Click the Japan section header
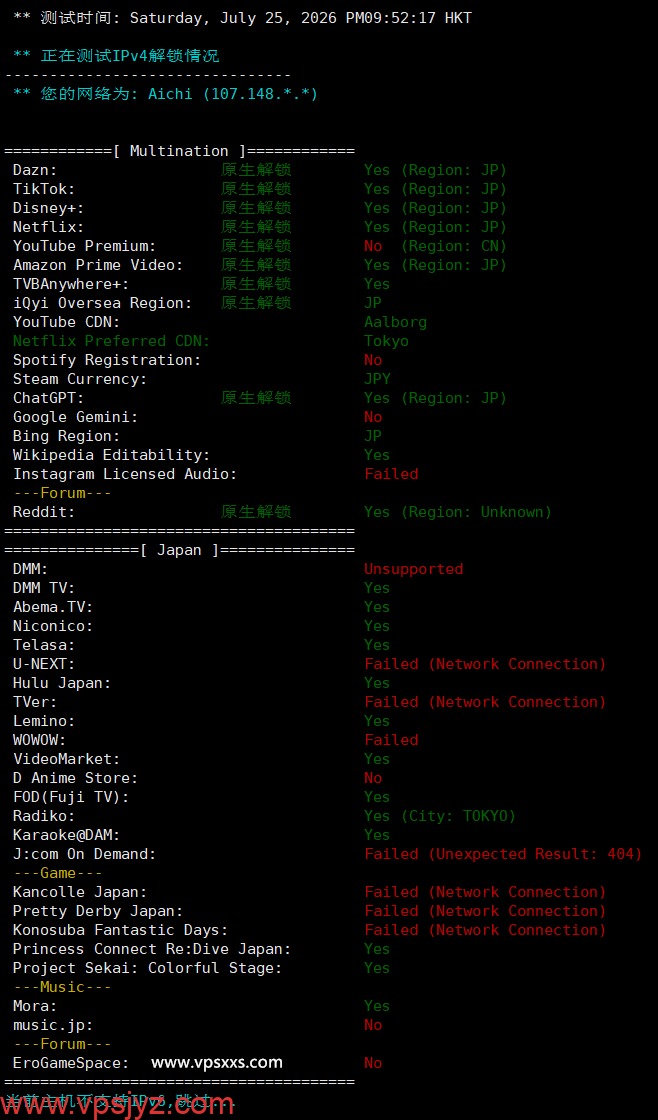658x1120 pixels. click(x=179, y=550)
